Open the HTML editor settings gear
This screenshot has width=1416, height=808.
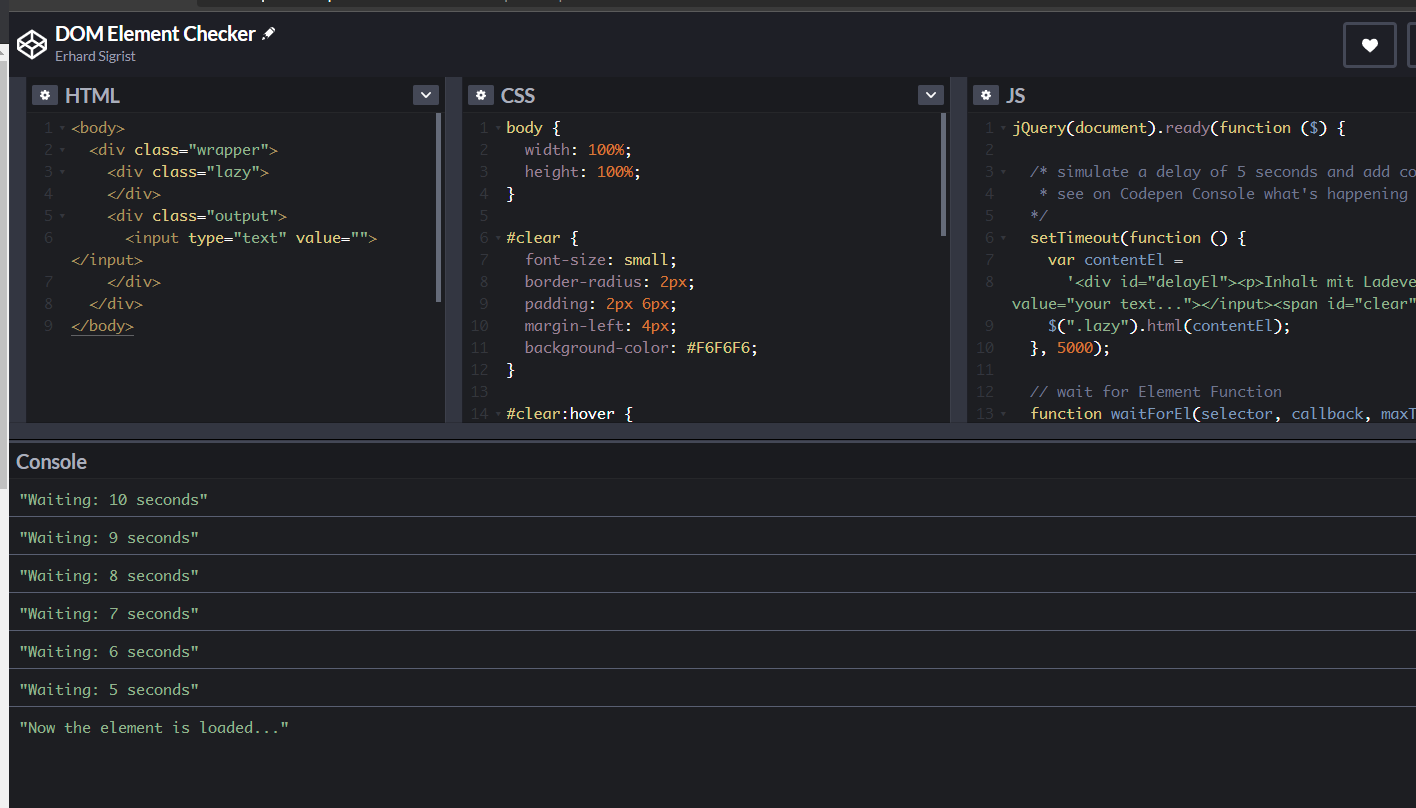tap(45, 95)
